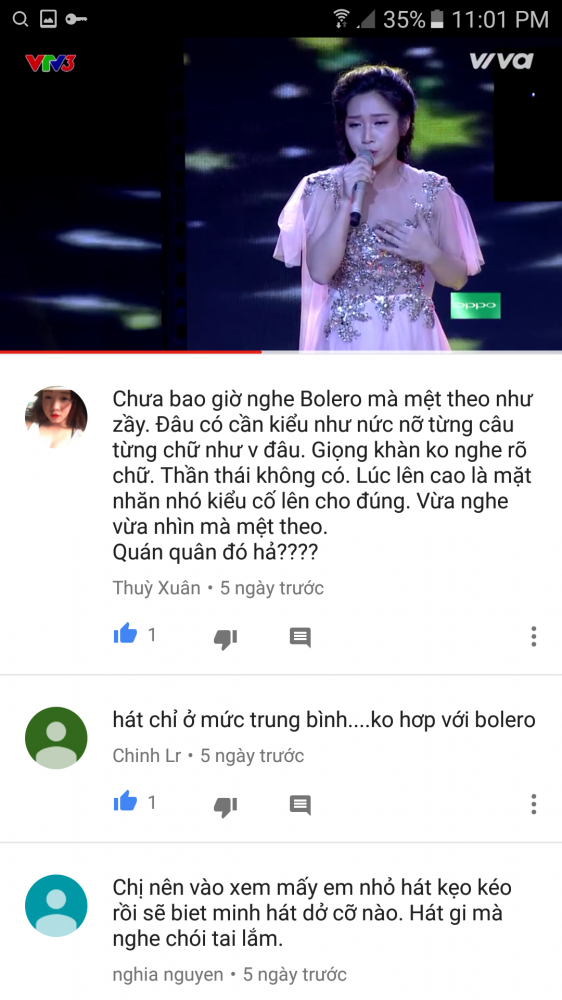This screenshot has width=562, height=1000.
Task: Seek on the red video progress bar
Action: [x=281, y=351]
